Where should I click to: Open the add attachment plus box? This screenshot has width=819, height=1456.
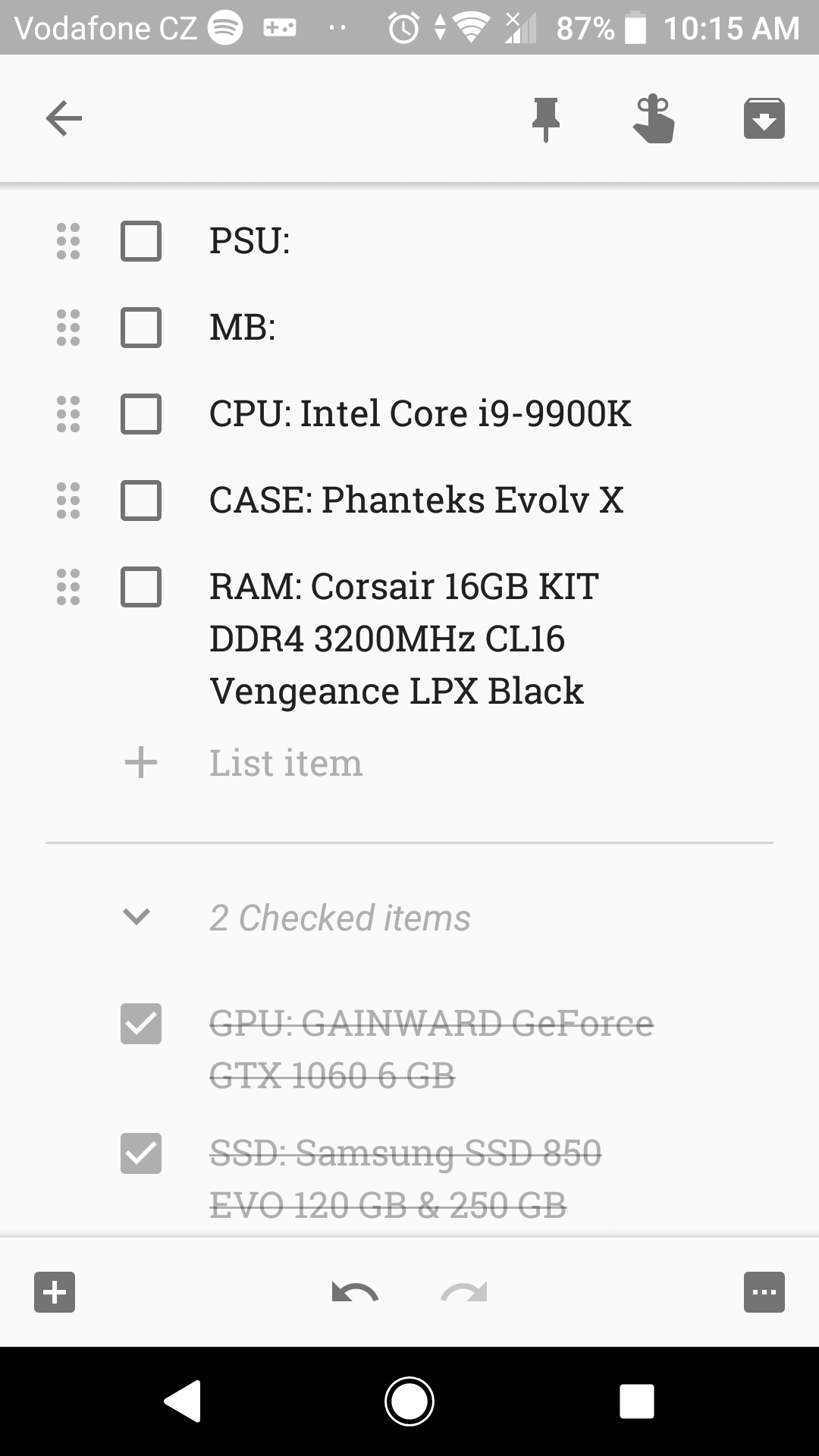click(55, 1291)
